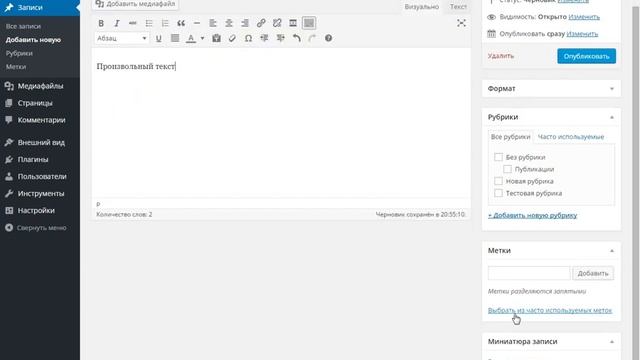Collapse sidebar with Свернуть меню
Screen dimensions: 640x360
point(40,228)
